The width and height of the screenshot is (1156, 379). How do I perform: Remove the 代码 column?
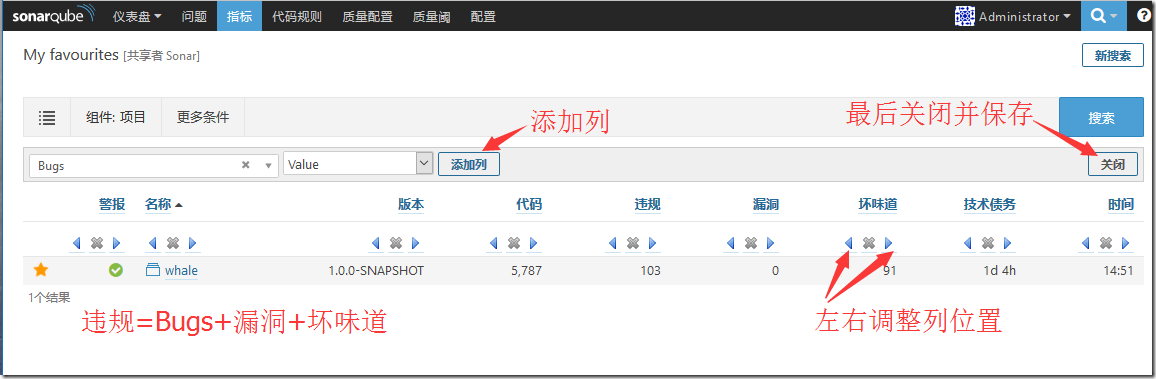tap(514, 243)
